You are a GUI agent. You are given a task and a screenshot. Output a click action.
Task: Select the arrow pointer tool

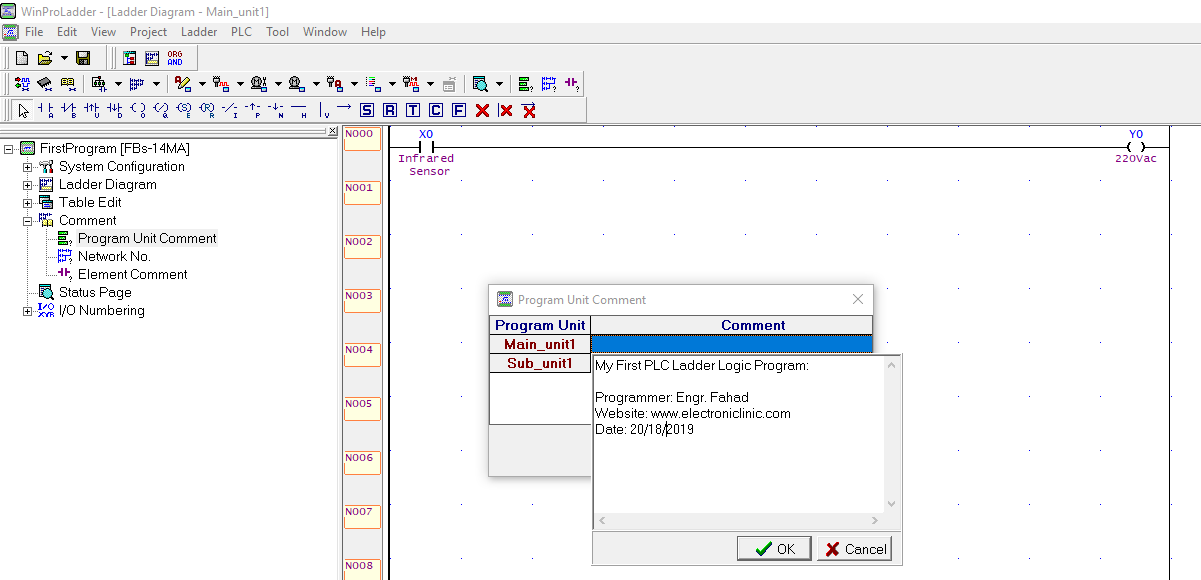[x=24, y=110]
